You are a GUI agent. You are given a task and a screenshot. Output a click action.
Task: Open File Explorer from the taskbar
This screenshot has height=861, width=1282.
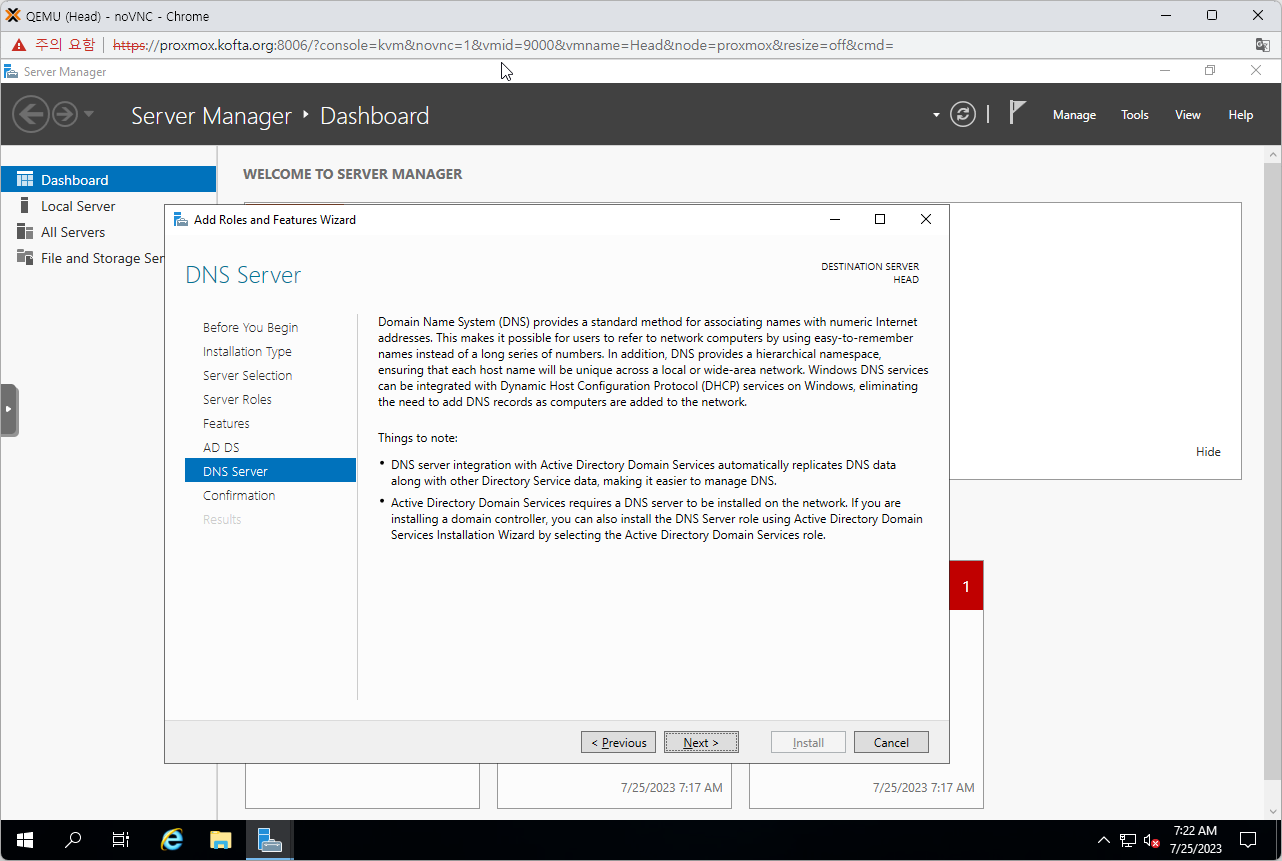(221, 840)
